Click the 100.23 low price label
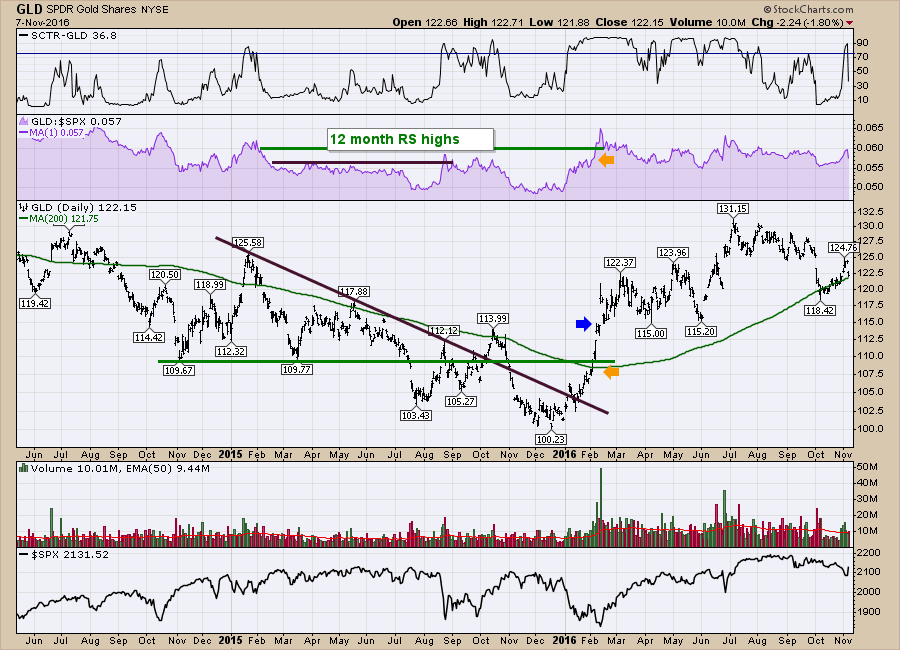Viewport: 900px width, 650px height. pyautogui.click(x=550, y=439)
